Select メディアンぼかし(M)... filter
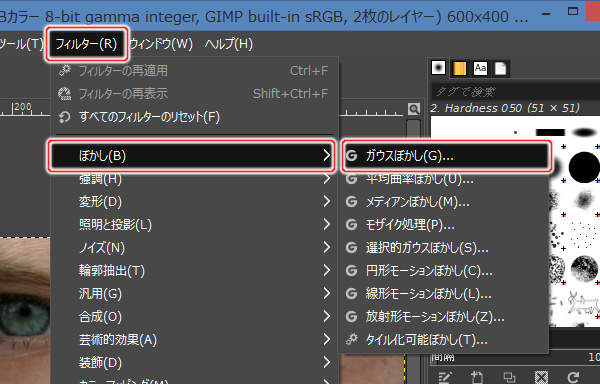600x384 pixels. point(444,202)
